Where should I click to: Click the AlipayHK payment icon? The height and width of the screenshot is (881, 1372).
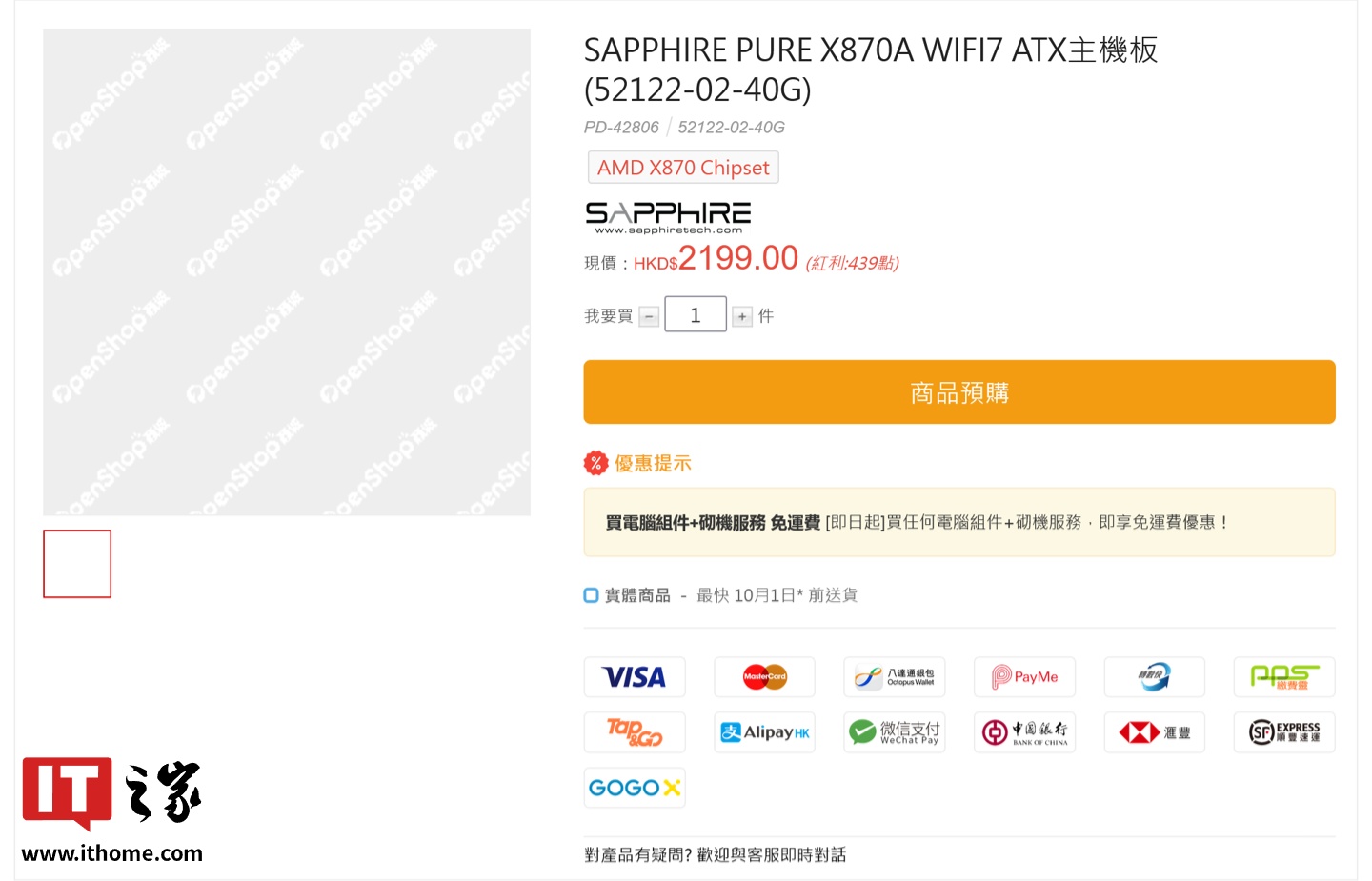pyautogui.click(x=764, y=731)
